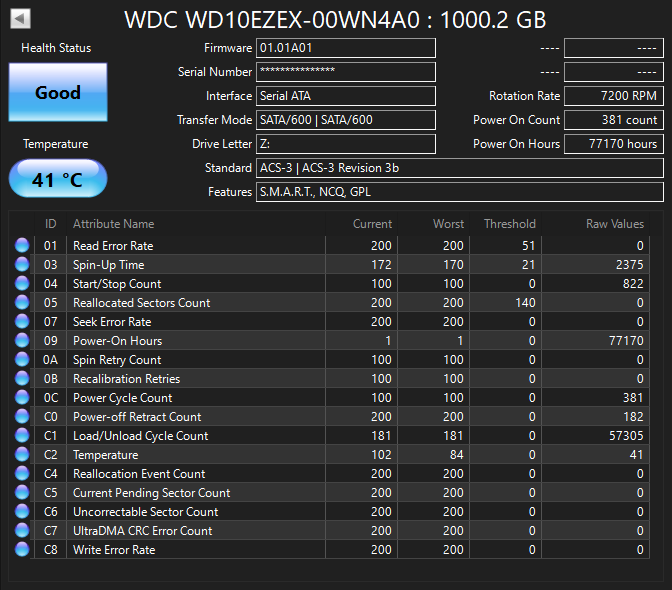Image resolution: width=672 pixels, height=590 pixels.
Task: Click the status orb for Load/Unload Cycle Count
Action: point(22,435)
